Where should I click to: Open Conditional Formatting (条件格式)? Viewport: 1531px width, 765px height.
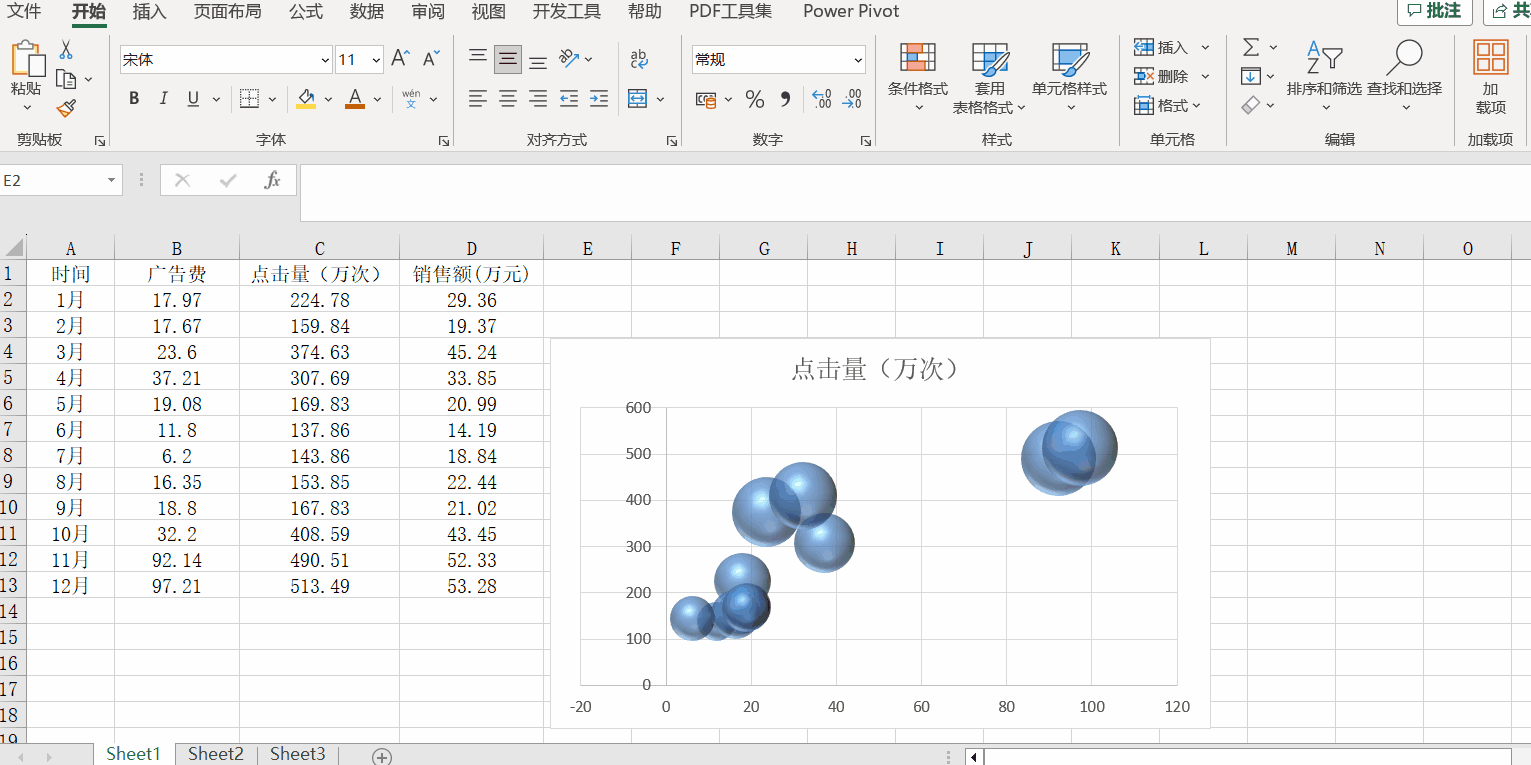click(x=917, y=77)
